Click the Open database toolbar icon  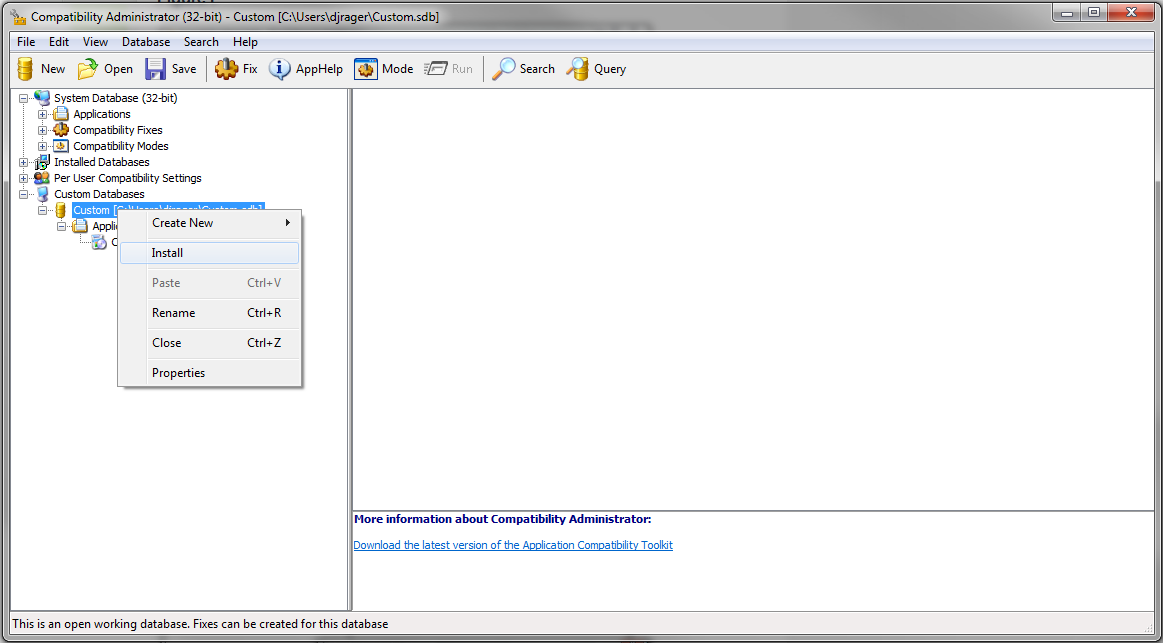88,69
